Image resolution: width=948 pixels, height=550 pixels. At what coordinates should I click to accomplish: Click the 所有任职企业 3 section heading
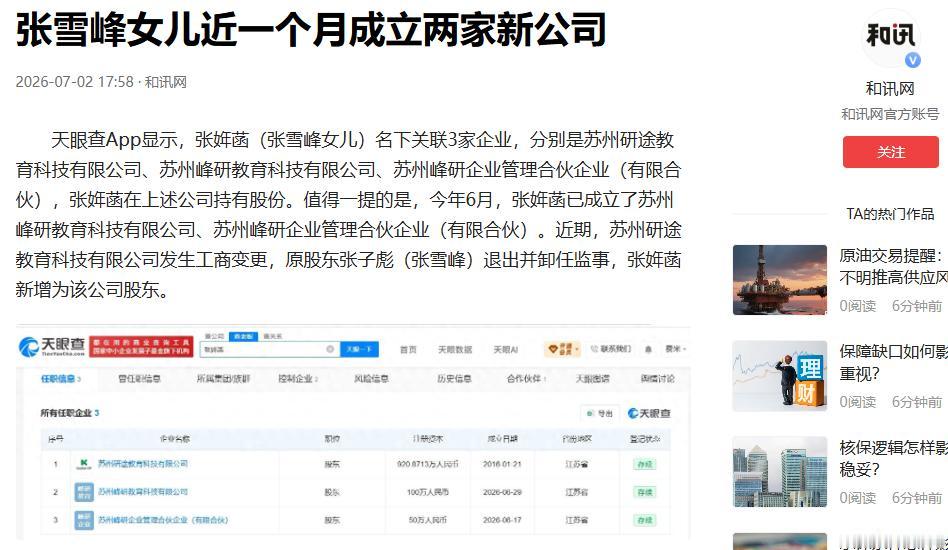70,413
